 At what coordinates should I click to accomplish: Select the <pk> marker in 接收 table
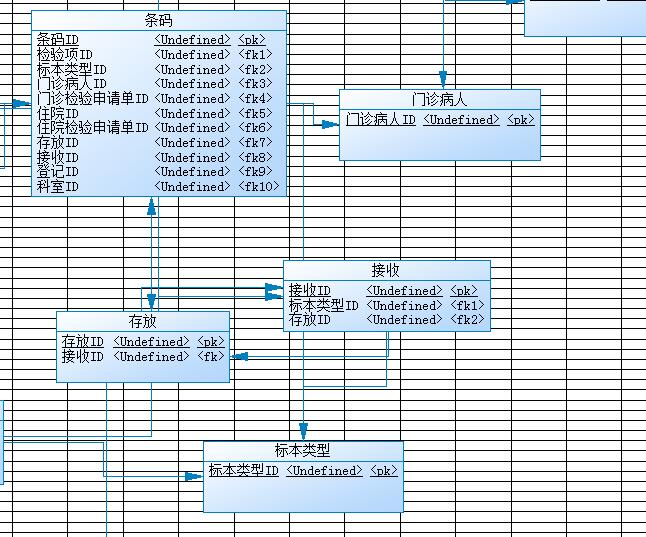(x=464, y=291)
